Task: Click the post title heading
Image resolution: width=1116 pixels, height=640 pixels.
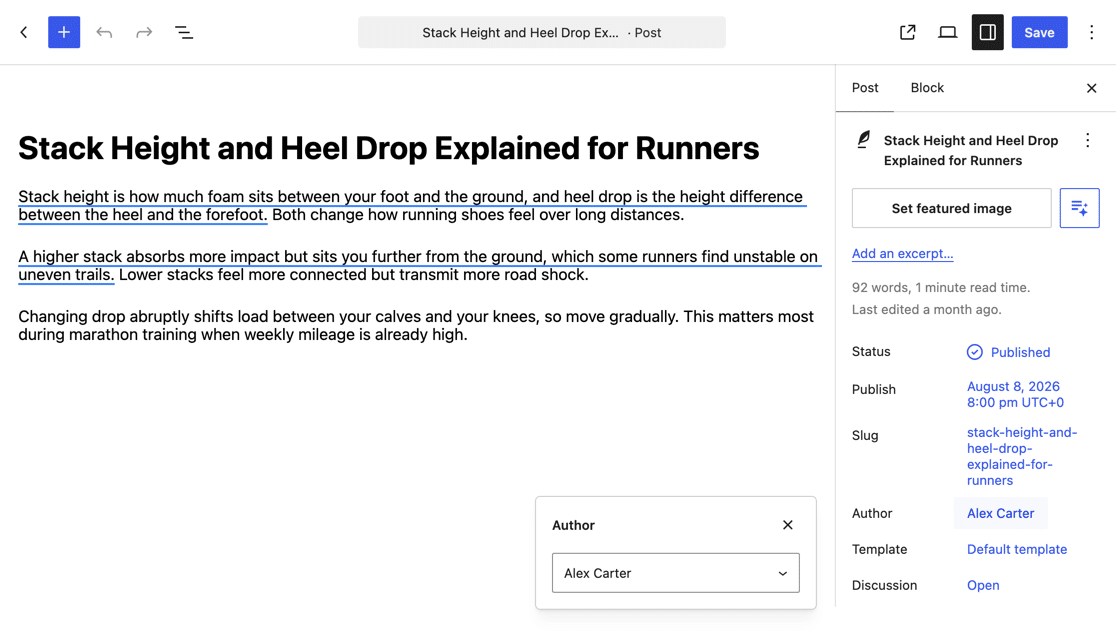Action: pyautogui.click(x=389, y=148)
